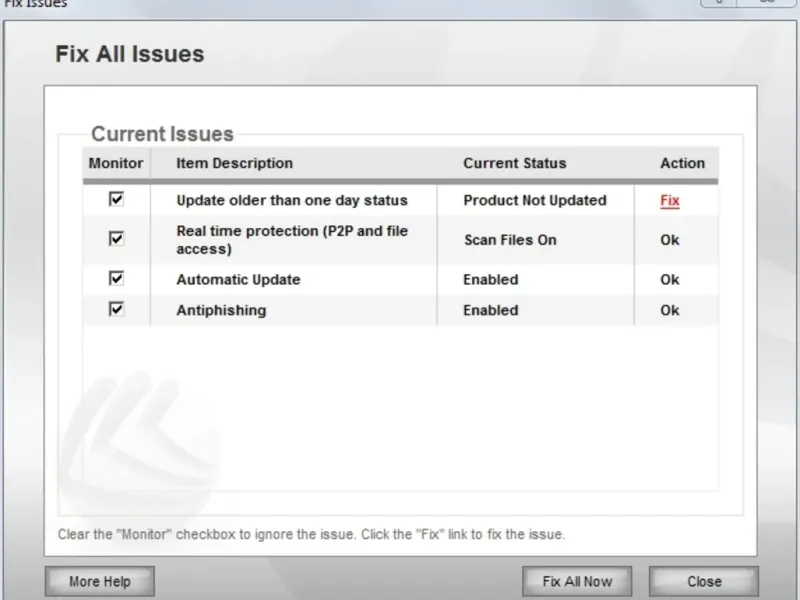Click the "Scan Files On" status text

pyautogui.click(x=510, y=240)
